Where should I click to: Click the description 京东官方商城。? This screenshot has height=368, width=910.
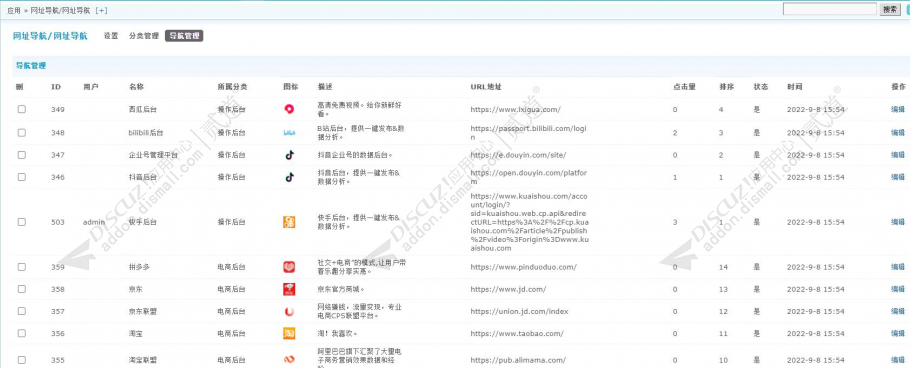pos(341,289)
